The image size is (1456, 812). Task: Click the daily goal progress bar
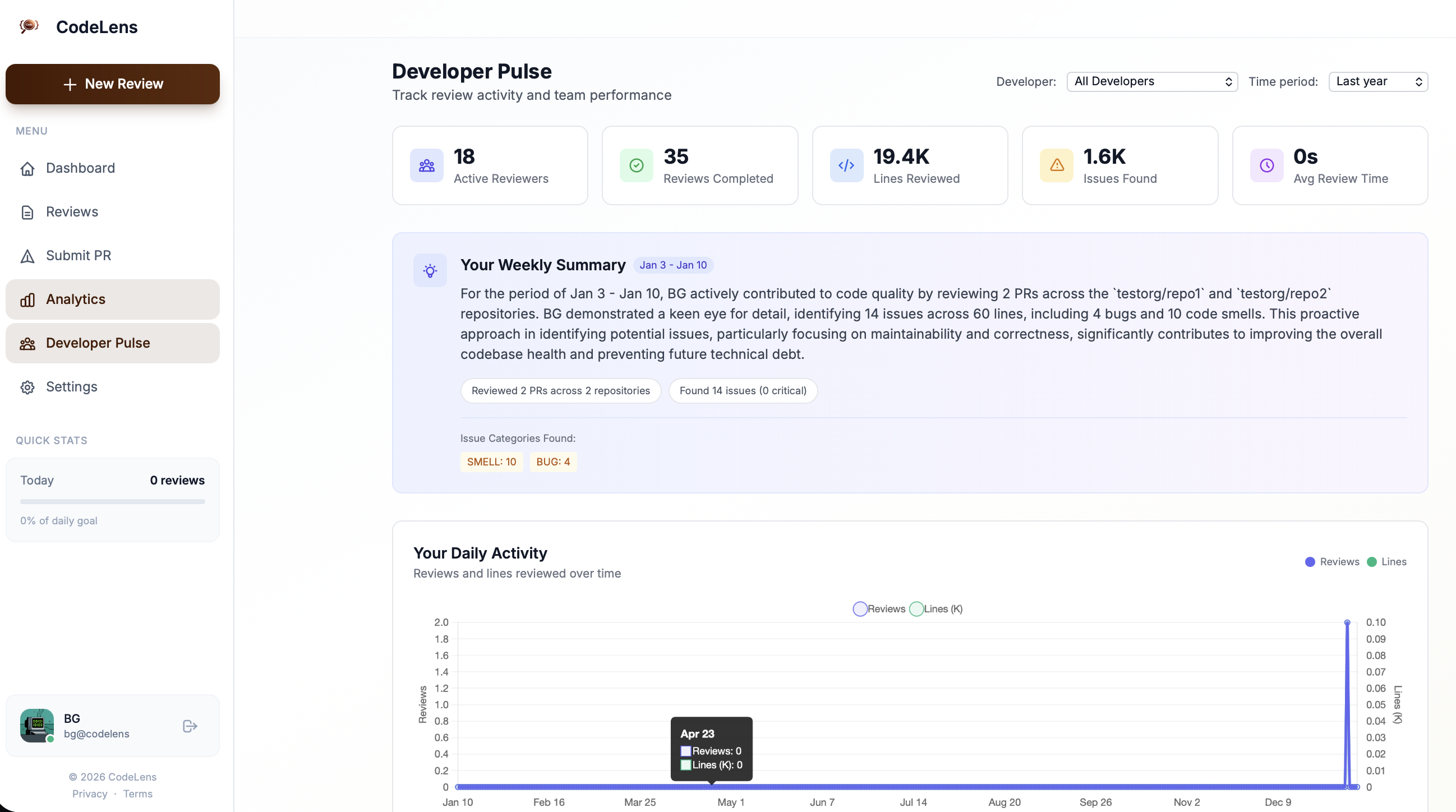pos(113,501)
